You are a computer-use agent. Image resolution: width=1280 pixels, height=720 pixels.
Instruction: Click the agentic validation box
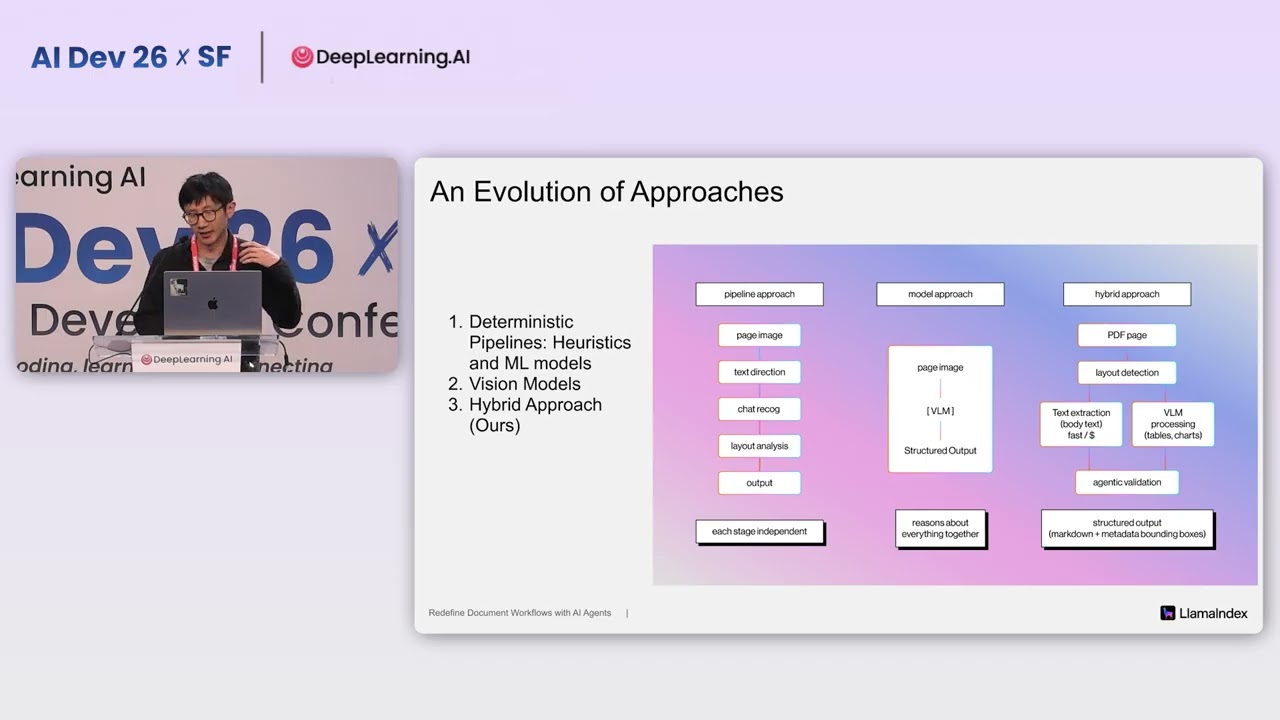tap(1127, 482)
